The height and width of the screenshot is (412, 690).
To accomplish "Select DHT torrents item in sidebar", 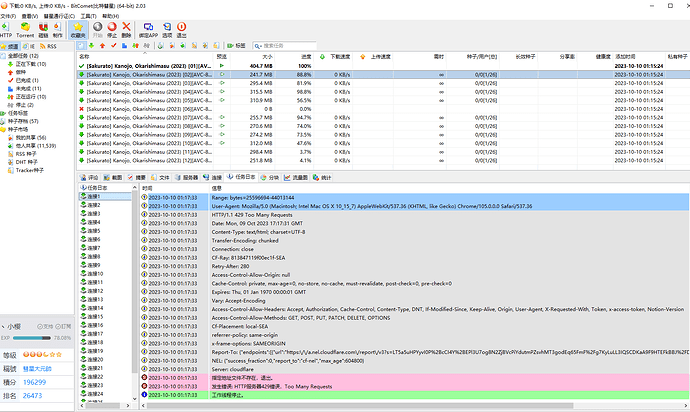I will coord(26,162).
